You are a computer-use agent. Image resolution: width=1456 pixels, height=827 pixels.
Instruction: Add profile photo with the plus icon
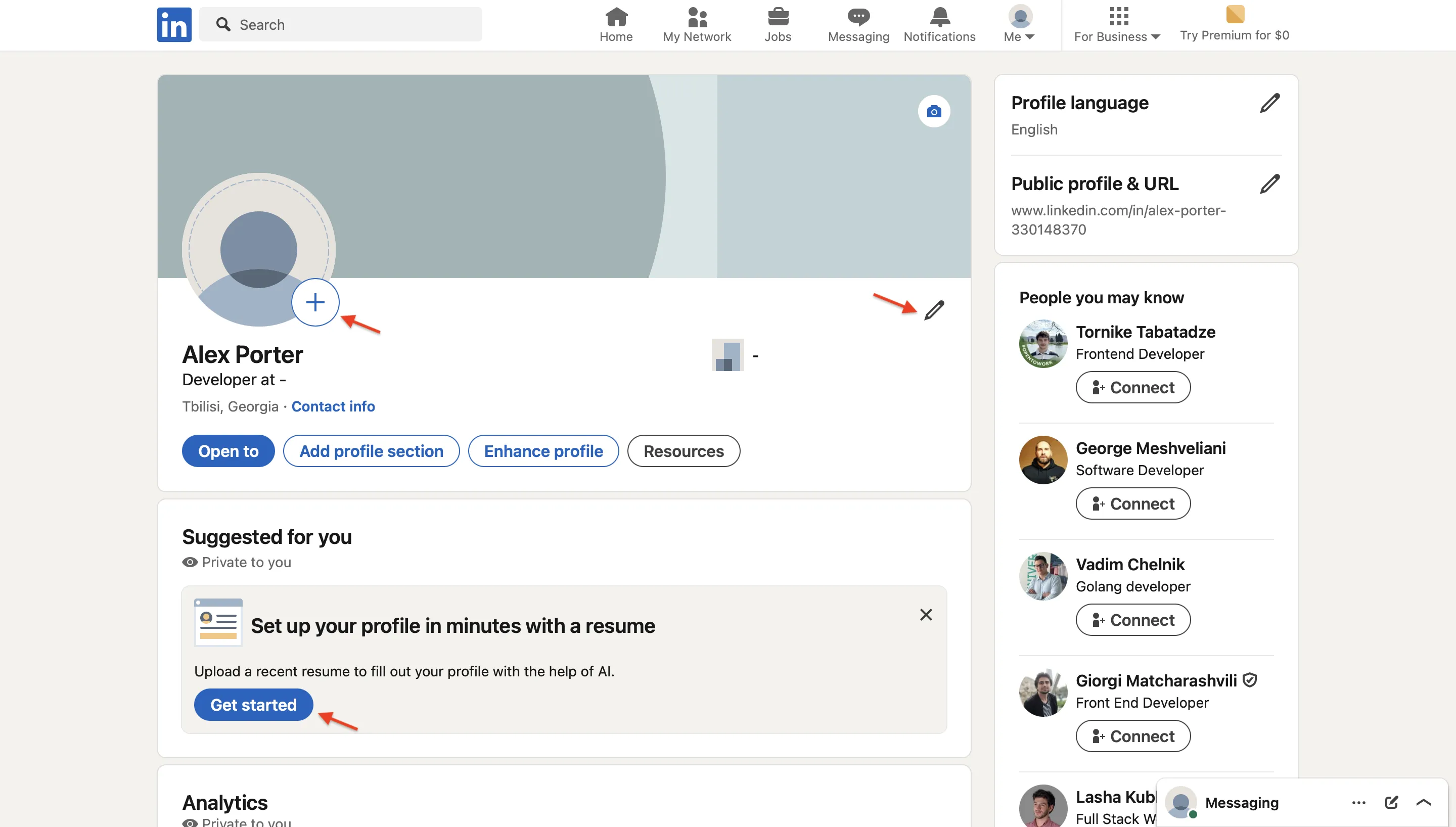[x=315, y=302]
